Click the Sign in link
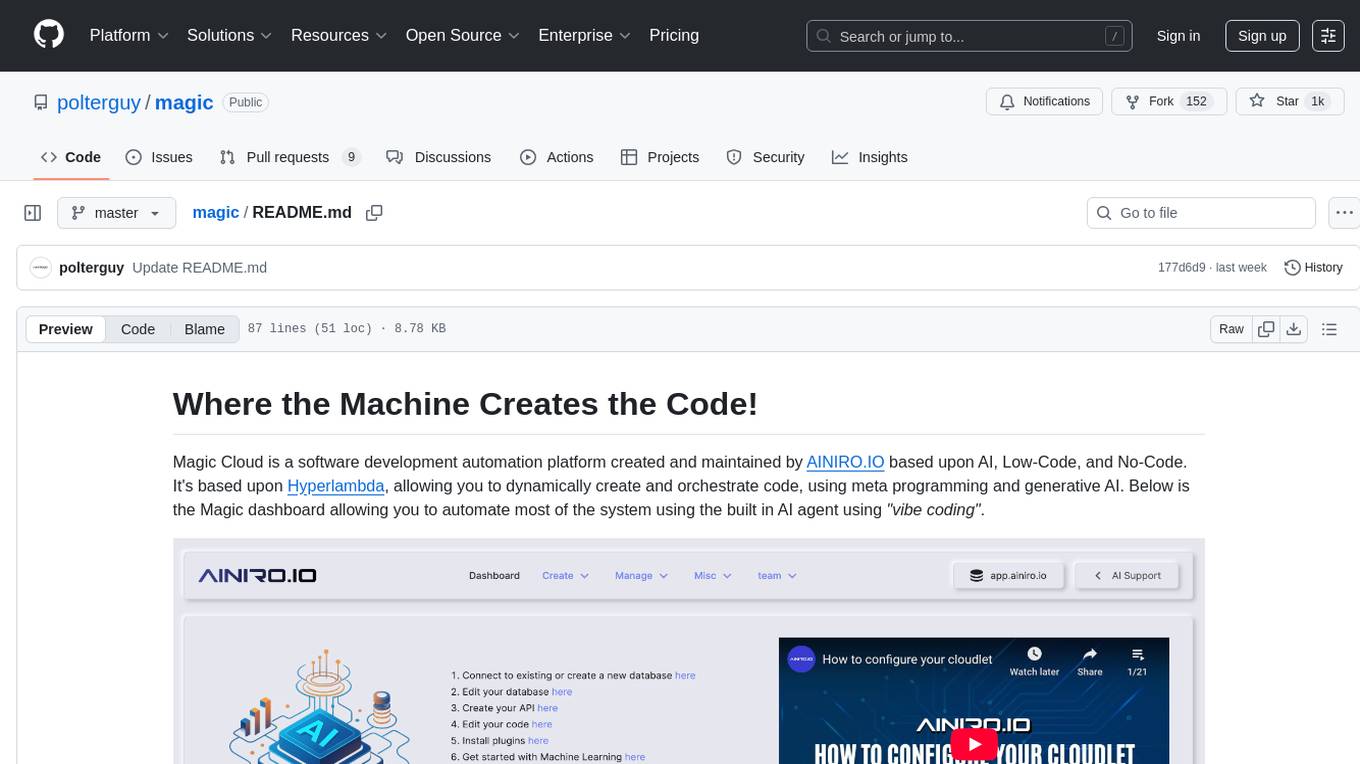Screen dimensions: 1360x764 click(1178, 36)
